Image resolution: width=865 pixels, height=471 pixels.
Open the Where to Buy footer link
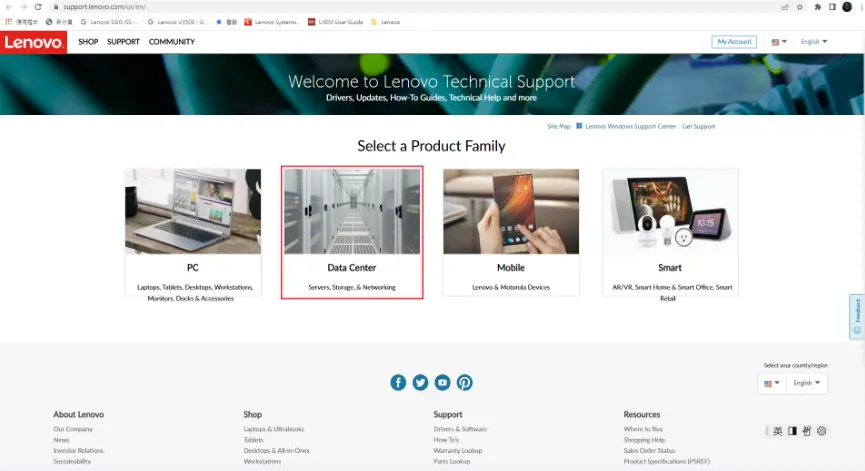[643, 429]
